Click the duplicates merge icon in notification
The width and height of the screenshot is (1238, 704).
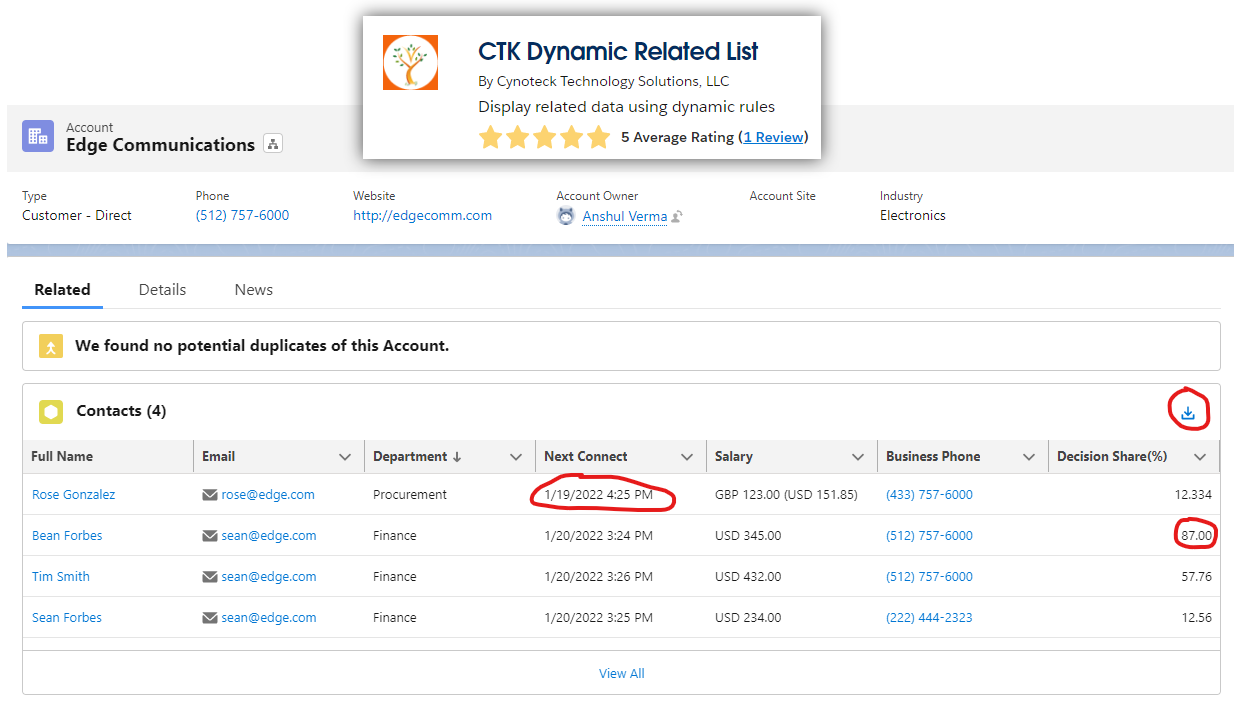pos(51,346)
